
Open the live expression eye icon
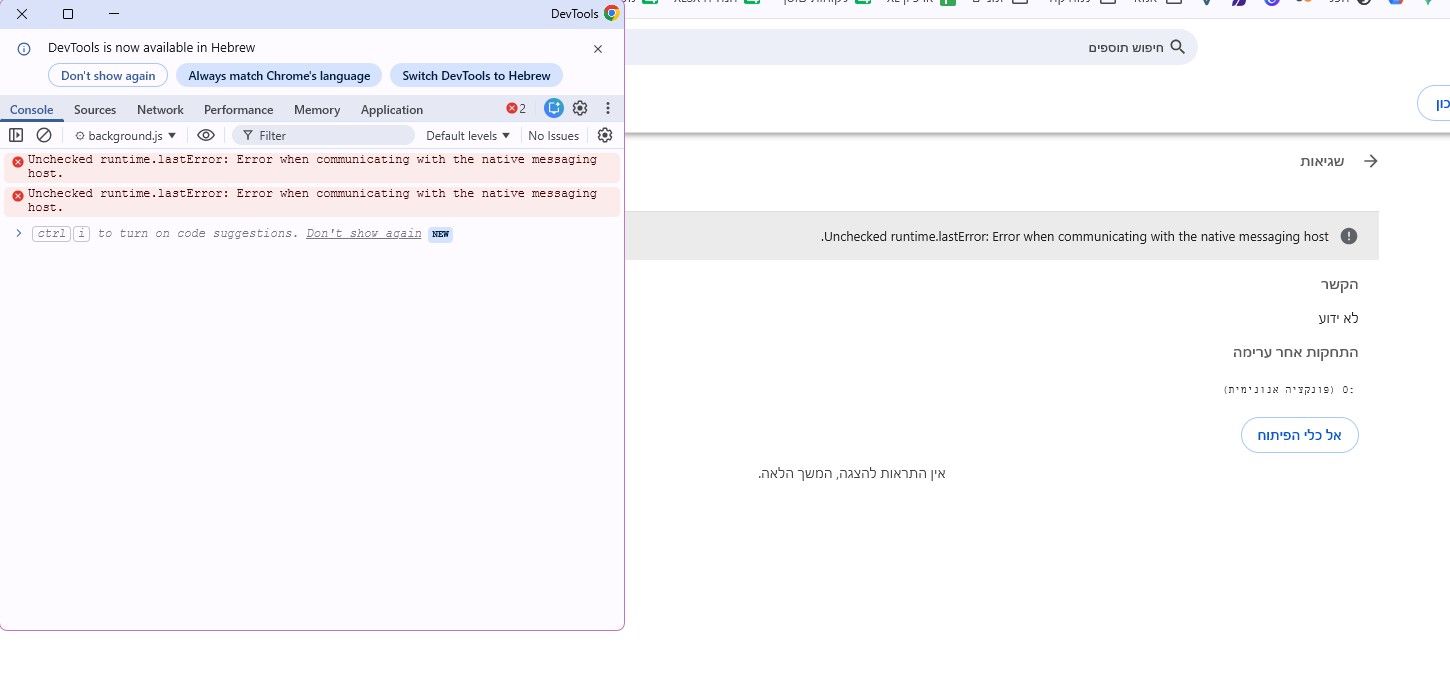point(206,135)
